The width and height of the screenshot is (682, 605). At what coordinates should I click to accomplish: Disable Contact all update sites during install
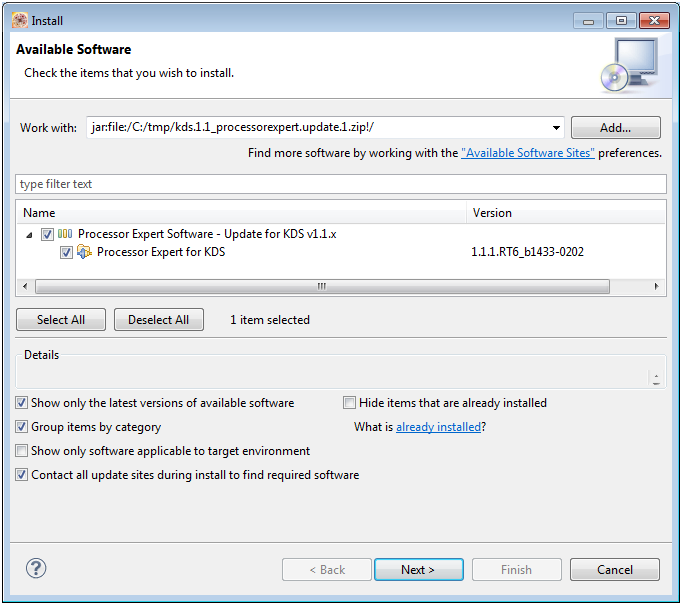point(21,475)
